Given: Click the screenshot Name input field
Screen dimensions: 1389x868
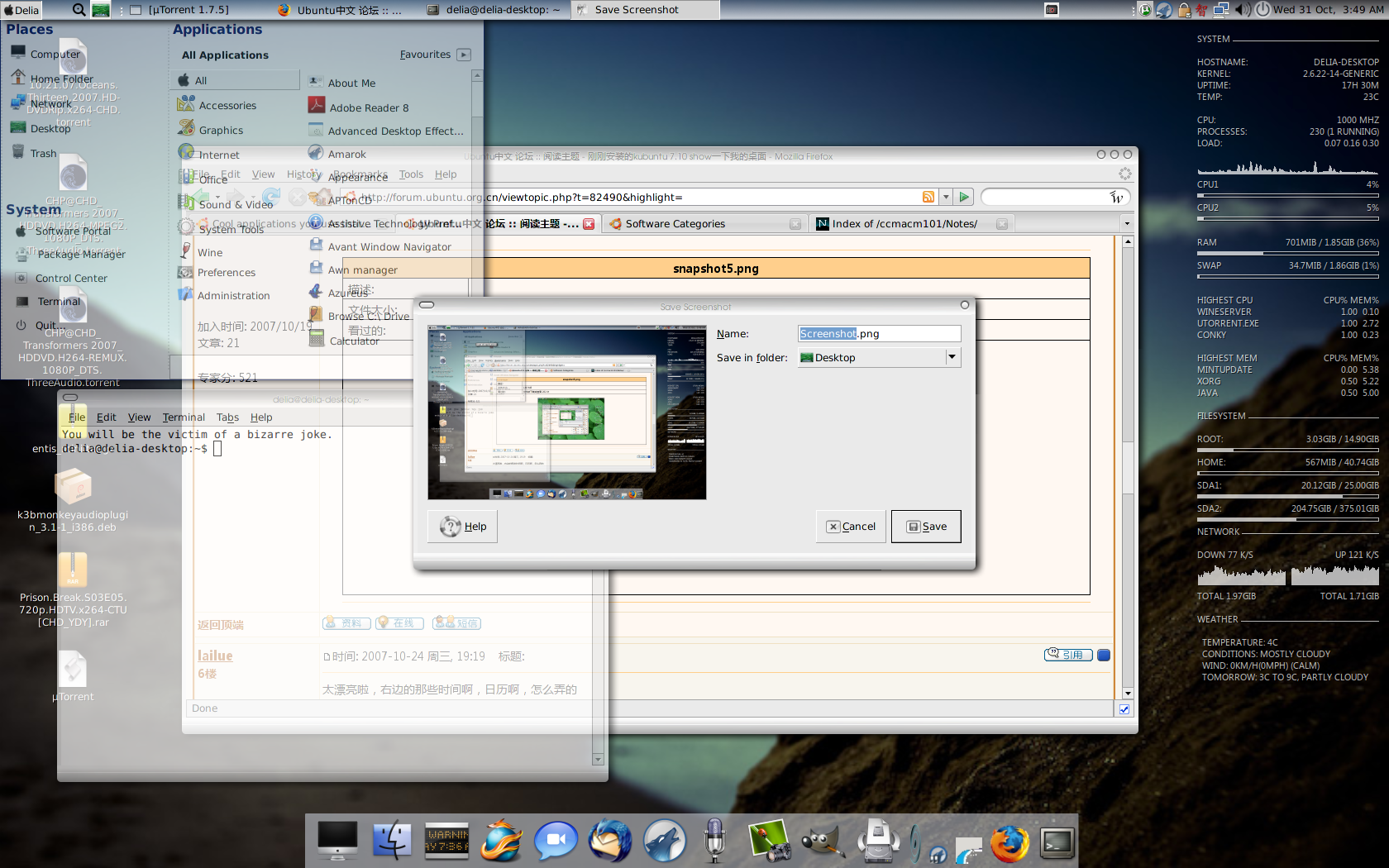Looking at the screenshot, I should 879,333.
